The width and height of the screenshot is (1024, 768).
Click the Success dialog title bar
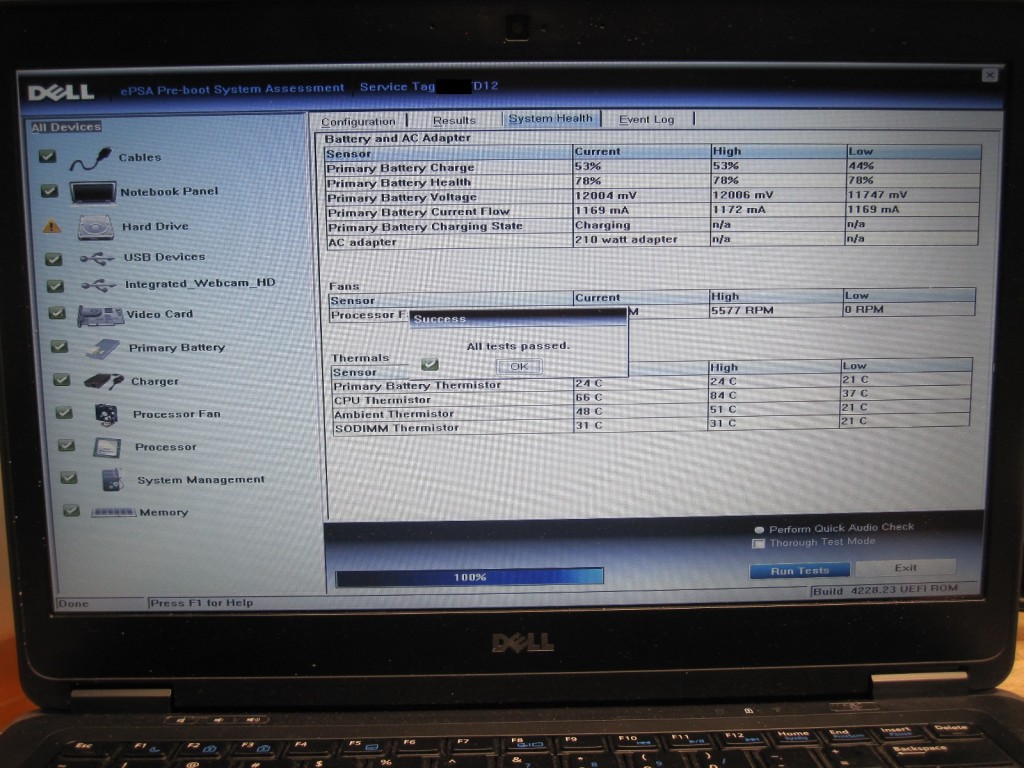tap(518, 319)
